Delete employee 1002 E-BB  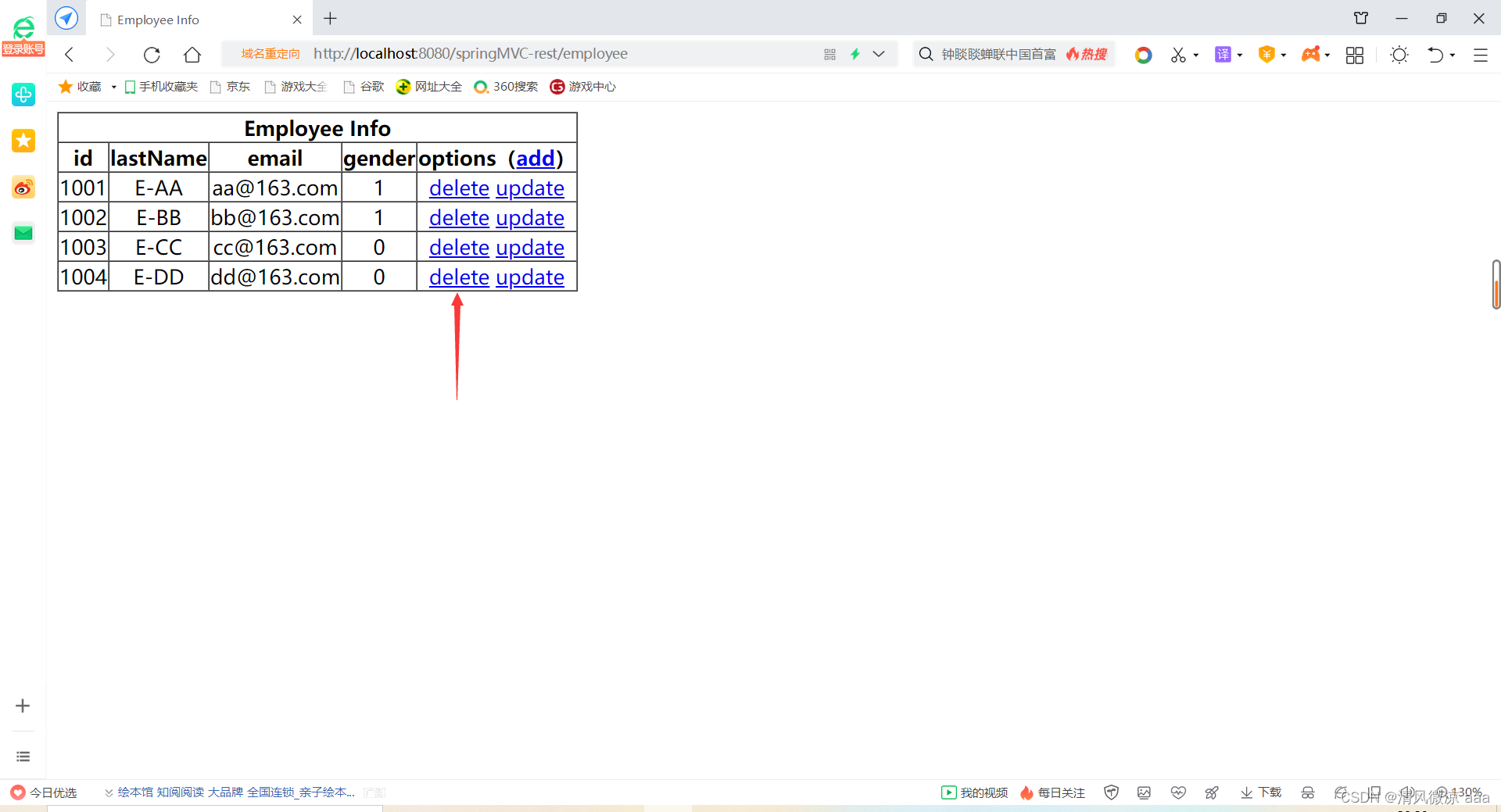[x=459, y=218]
